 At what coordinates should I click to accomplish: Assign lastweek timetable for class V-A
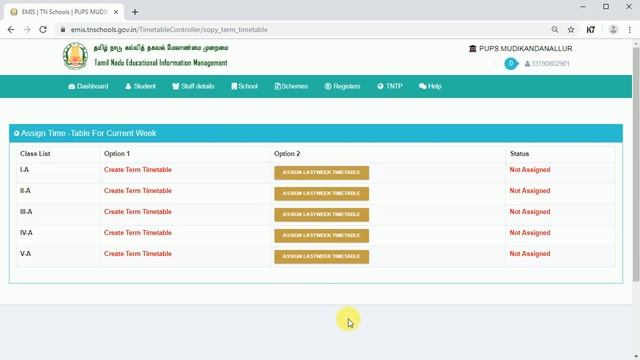(x=322, y=257)
